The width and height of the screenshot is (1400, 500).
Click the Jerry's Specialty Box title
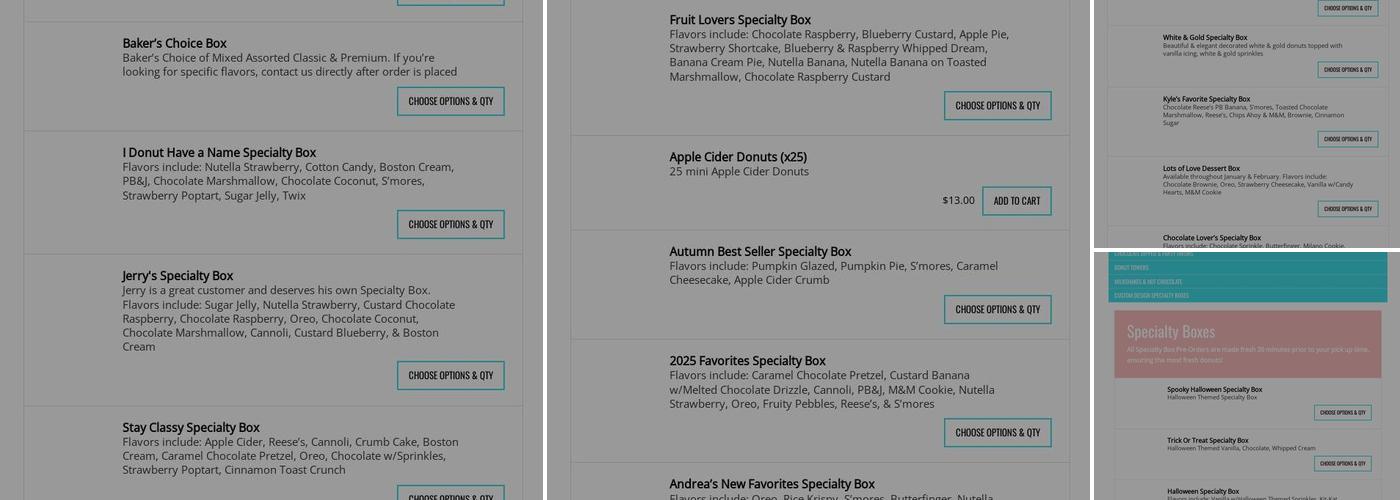click(178, 276)
